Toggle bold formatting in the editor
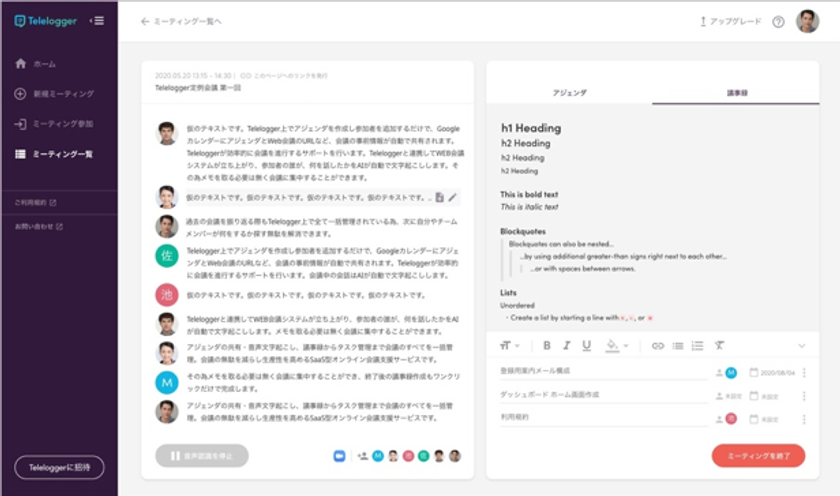Screen dimensions: 840x496 [x=547, y=346]
